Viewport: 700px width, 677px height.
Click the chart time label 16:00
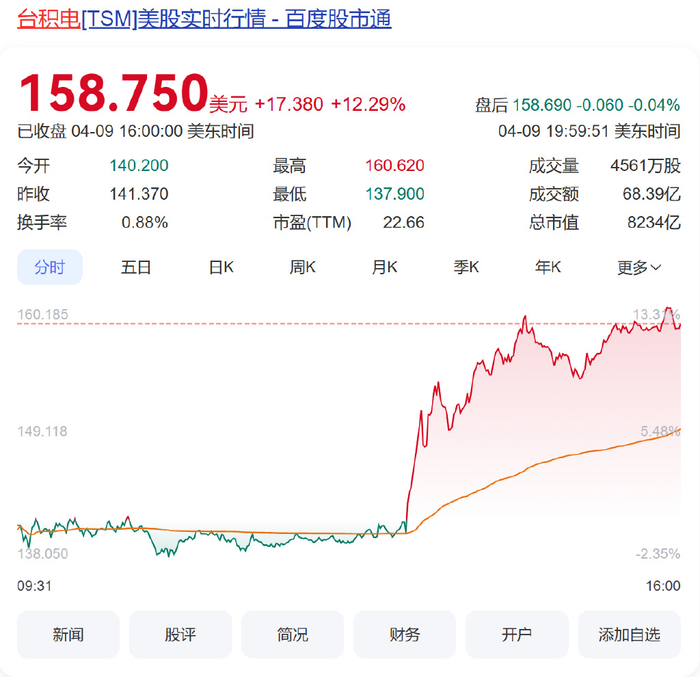663,585
